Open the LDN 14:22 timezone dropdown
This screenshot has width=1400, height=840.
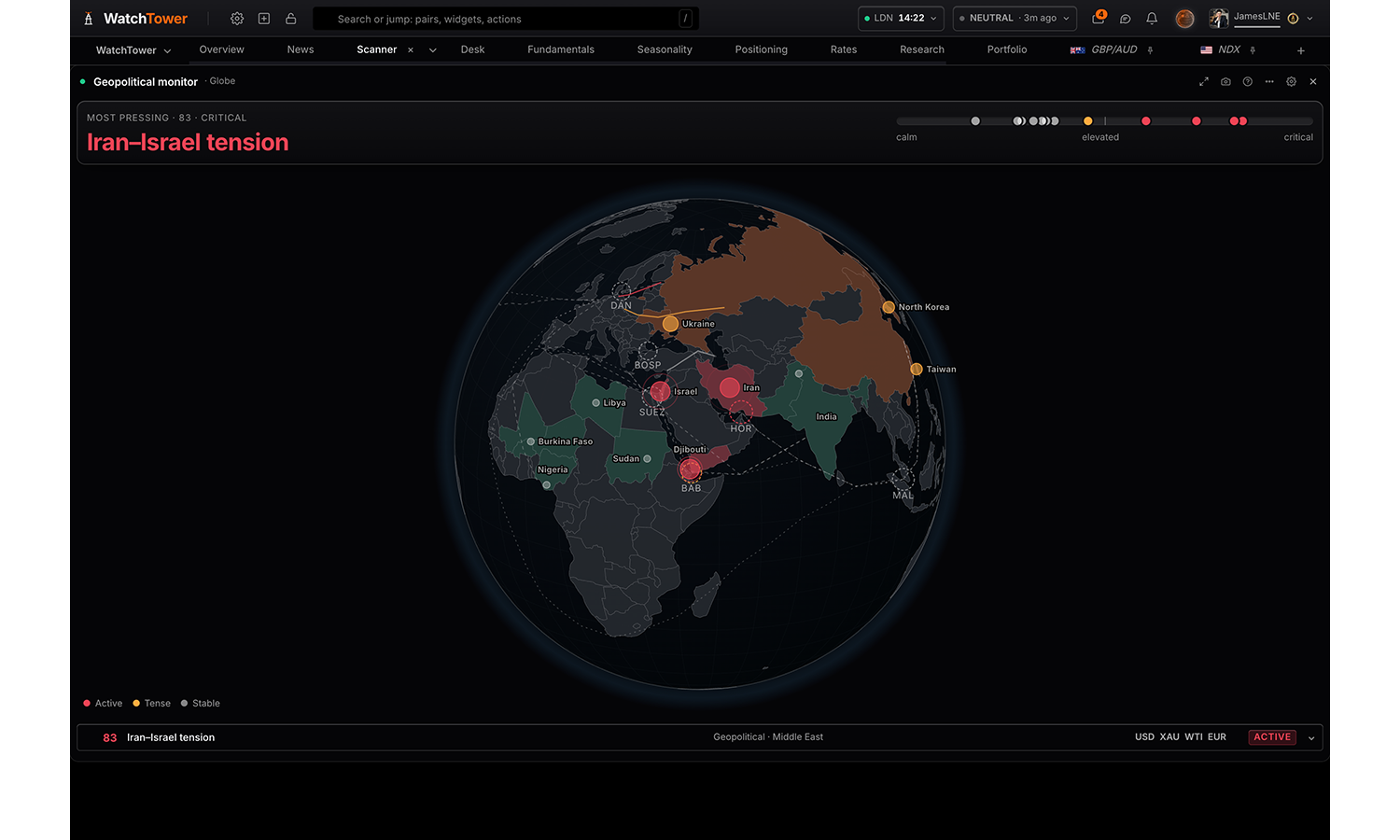pyautogui.click(x=901, y=19)
